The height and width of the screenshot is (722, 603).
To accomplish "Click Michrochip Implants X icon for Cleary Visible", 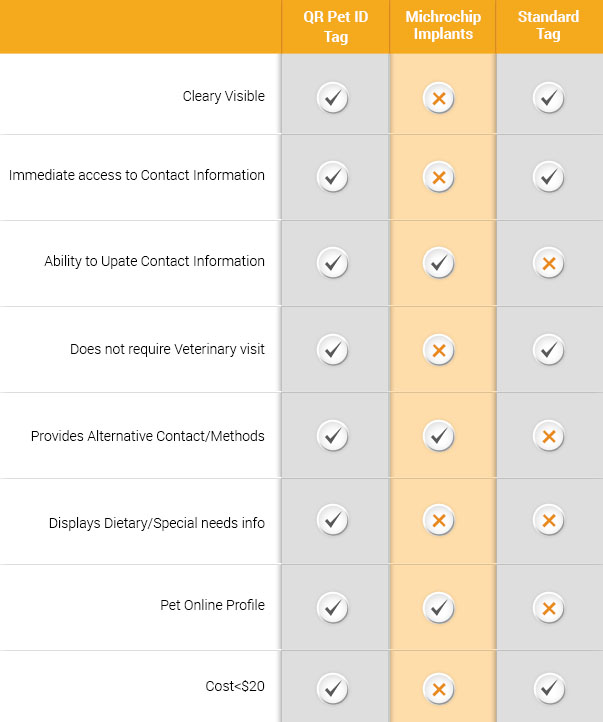I will (x=438, y=98).
